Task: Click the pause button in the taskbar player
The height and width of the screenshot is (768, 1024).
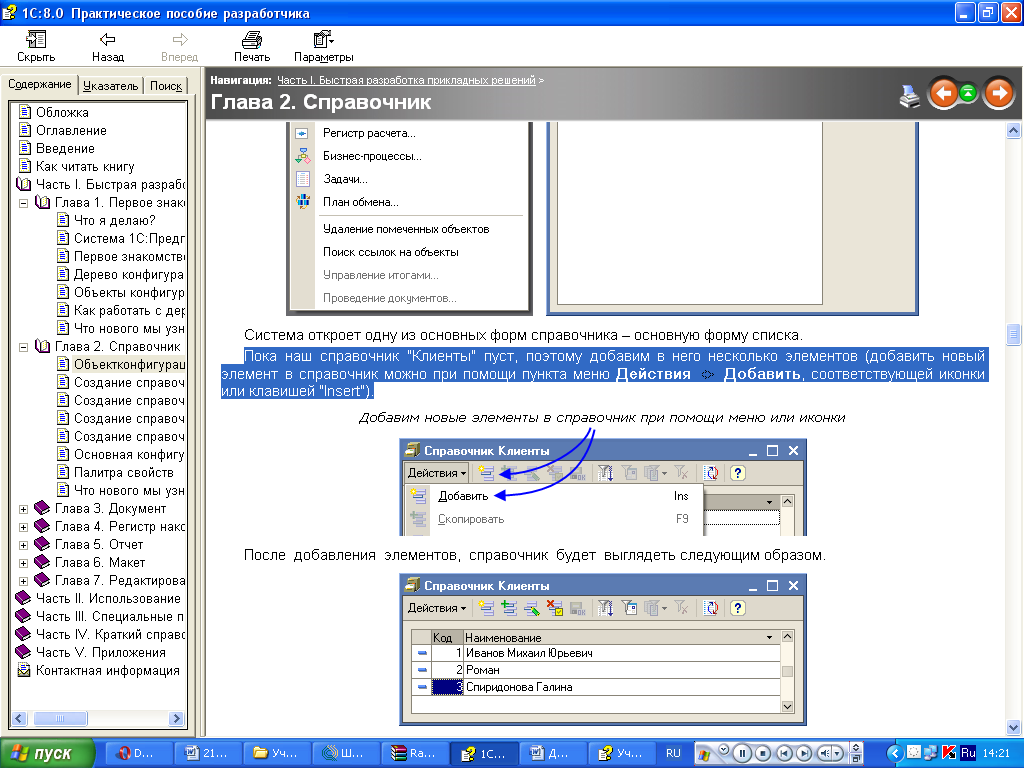Action: (743, 754)
